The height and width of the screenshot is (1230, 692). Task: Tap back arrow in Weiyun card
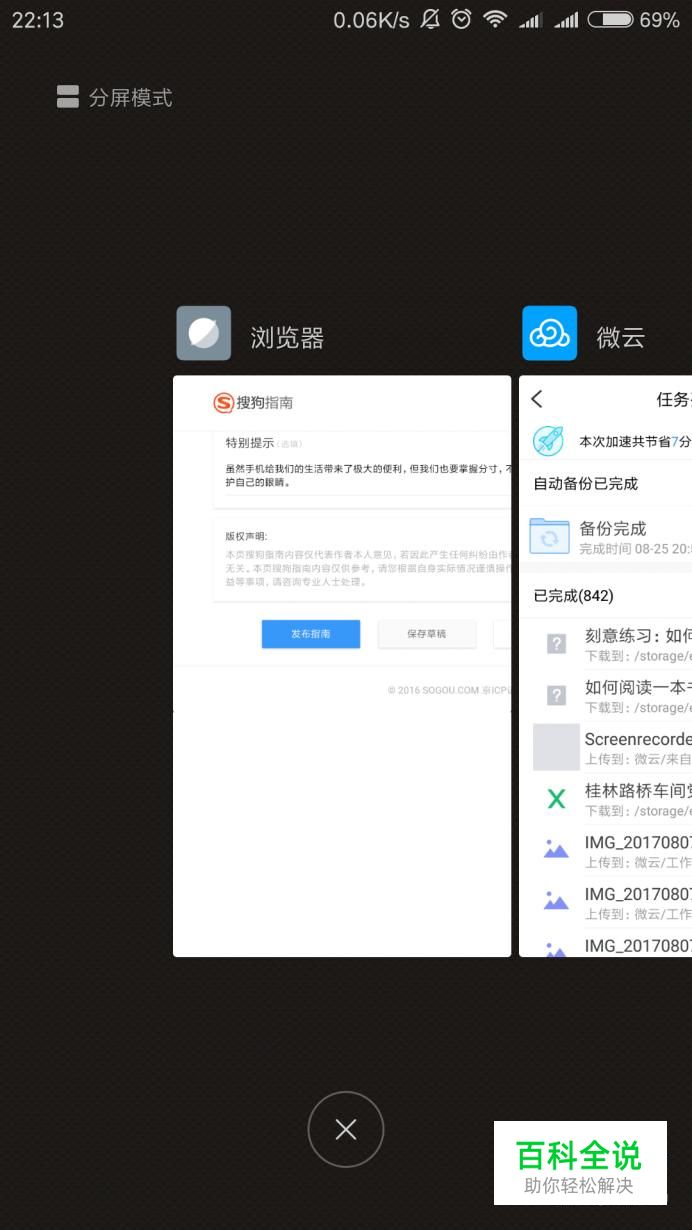tap(537, 399)
